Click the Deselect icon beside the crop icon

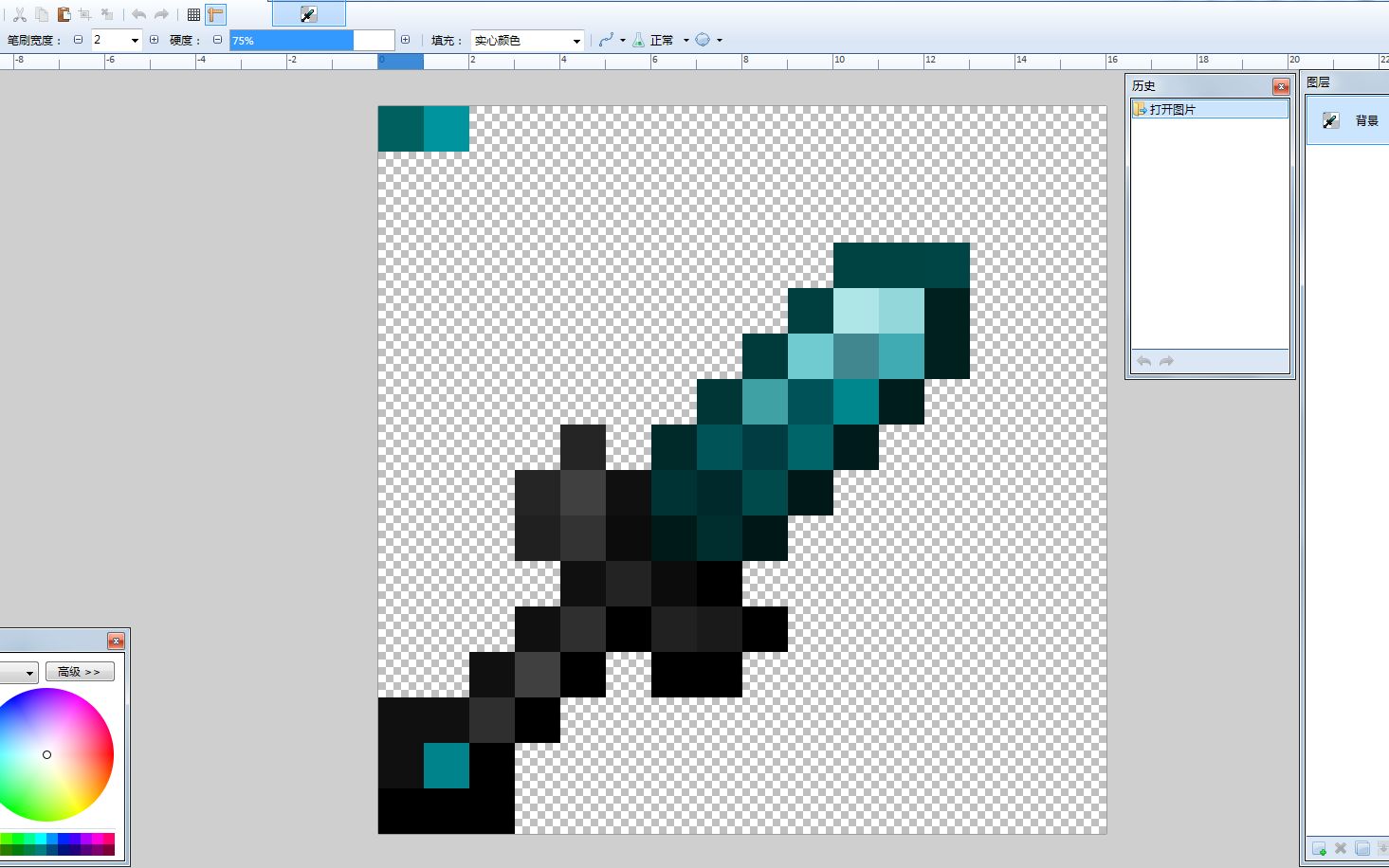[x=107, y=14]
